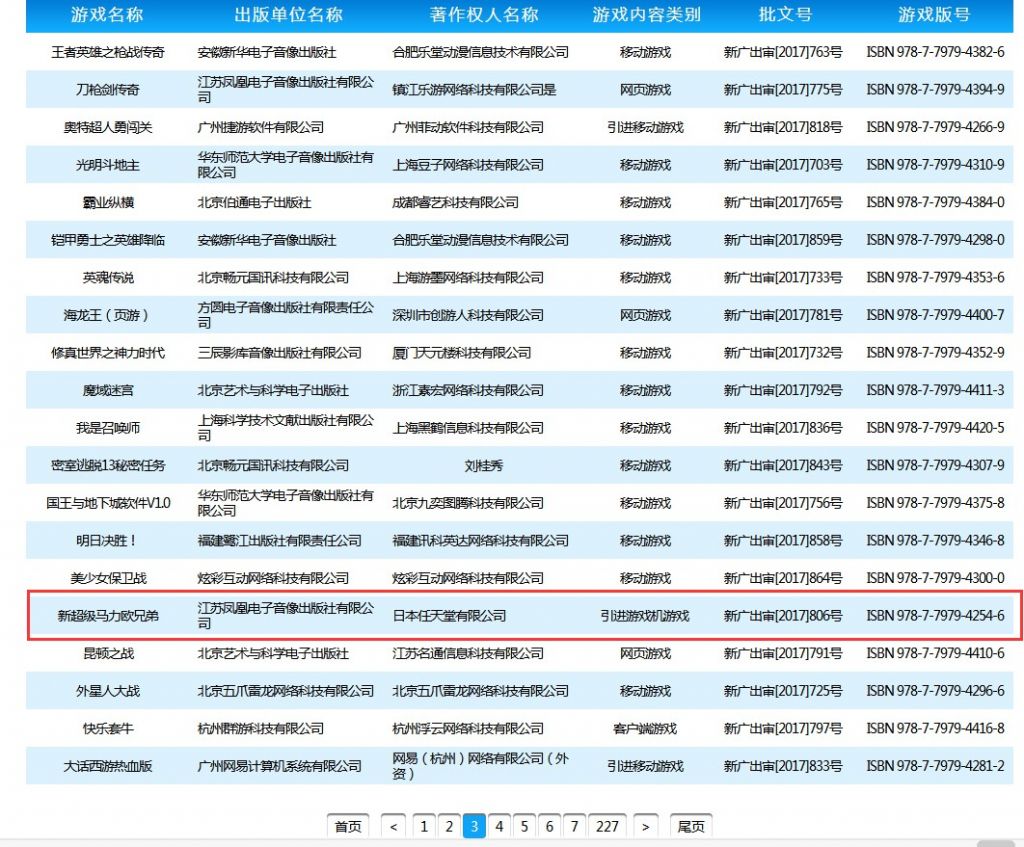Click copyright holder 上海黑鹤信息科技有限公司

468,428
